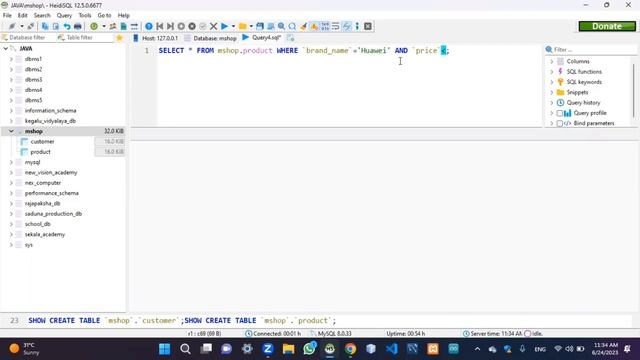
Task: Click the Cancel editing X icon
Action: [213, 27]
